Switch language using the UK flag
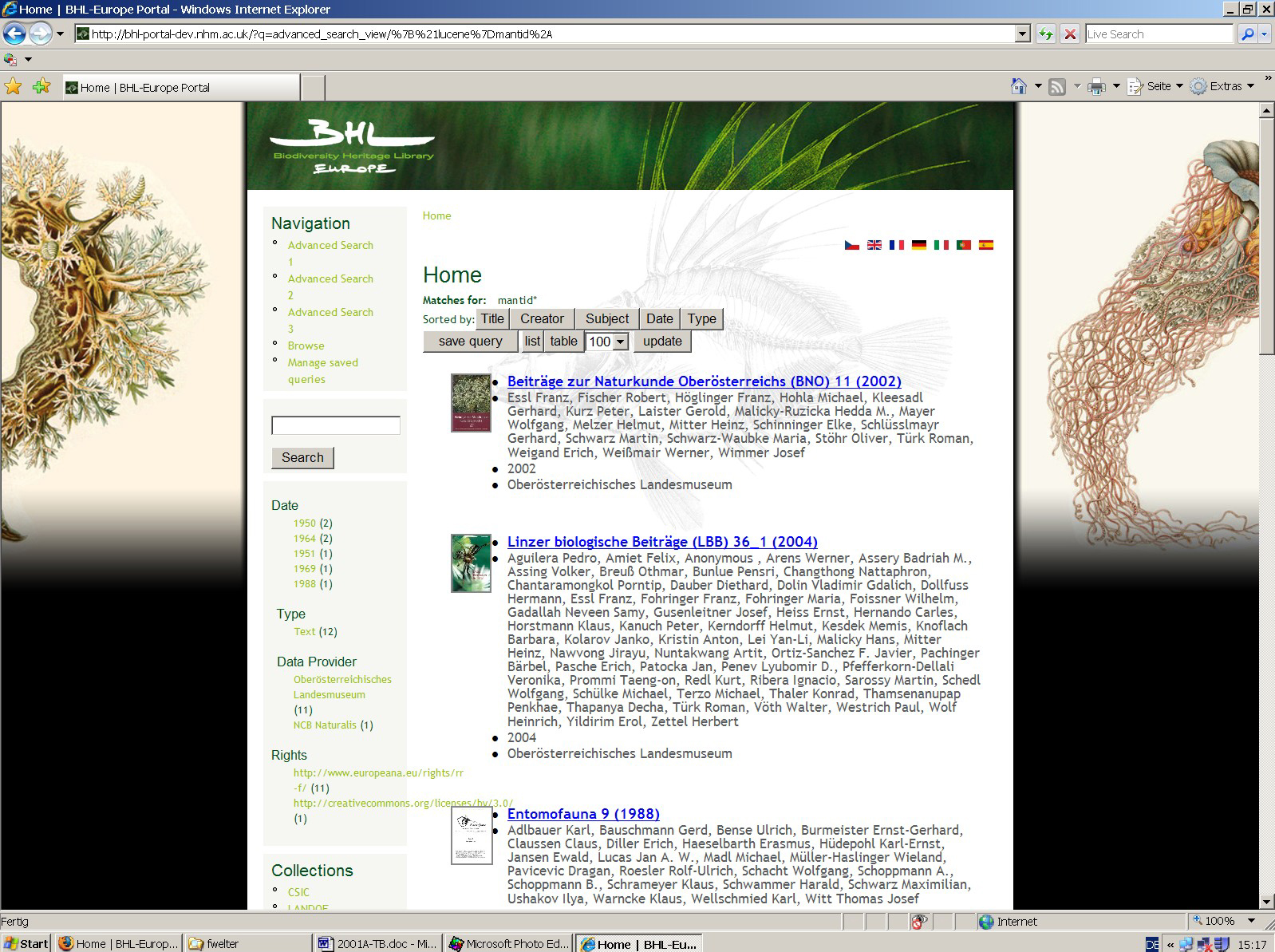The width and height of the screenshot is (1275, 952). tap(874, 245)
